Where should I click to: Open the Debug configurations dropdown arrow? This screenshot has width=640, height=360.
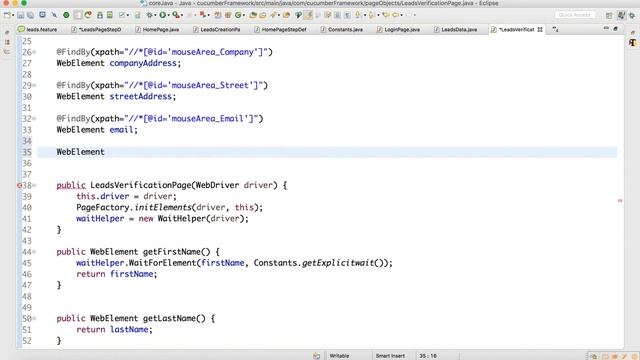[155, 15]
